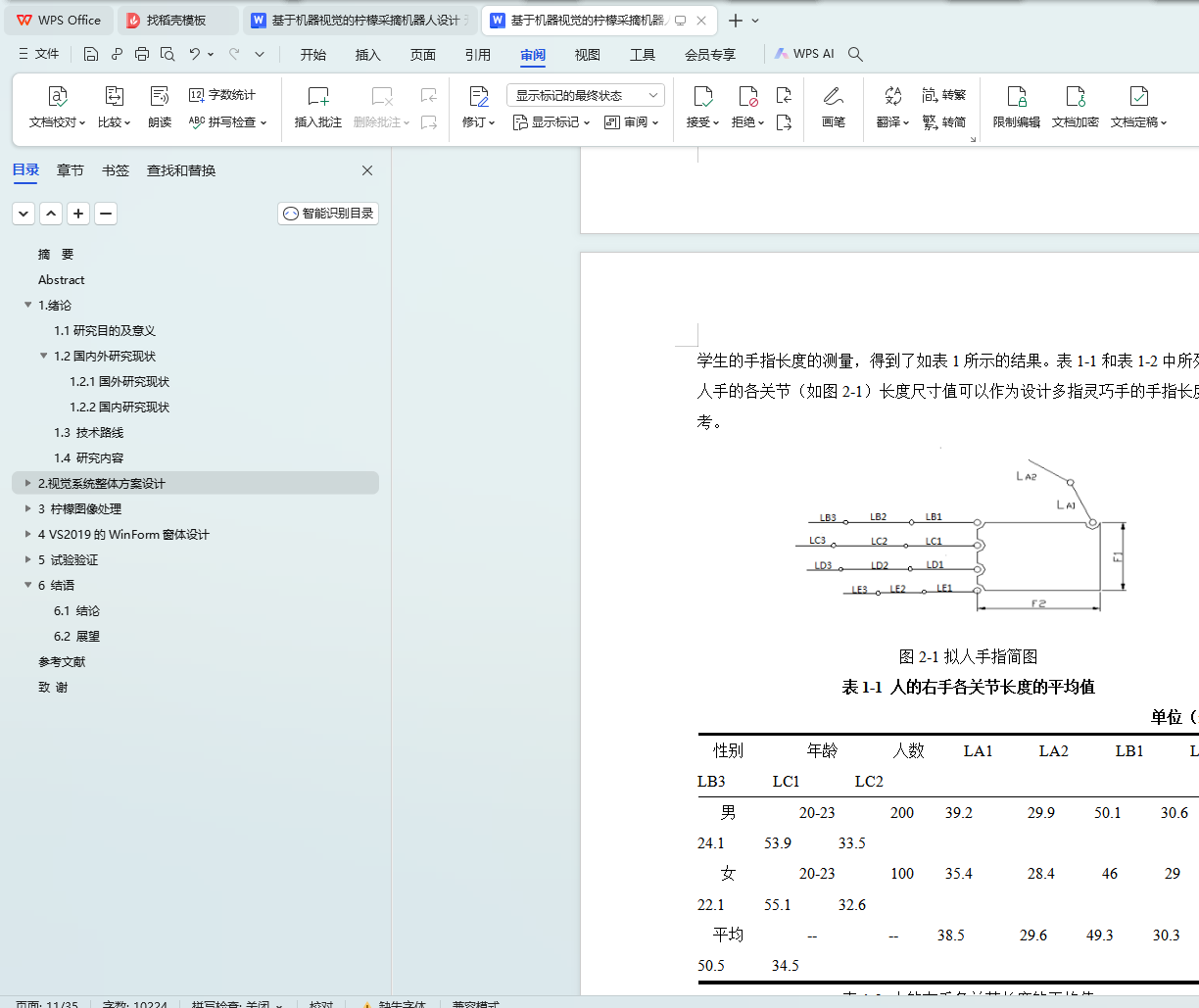Click the 修订 track changes icon
Image resolution: width=1199 pixels, height=1008 pixels.
click(479, 96)
